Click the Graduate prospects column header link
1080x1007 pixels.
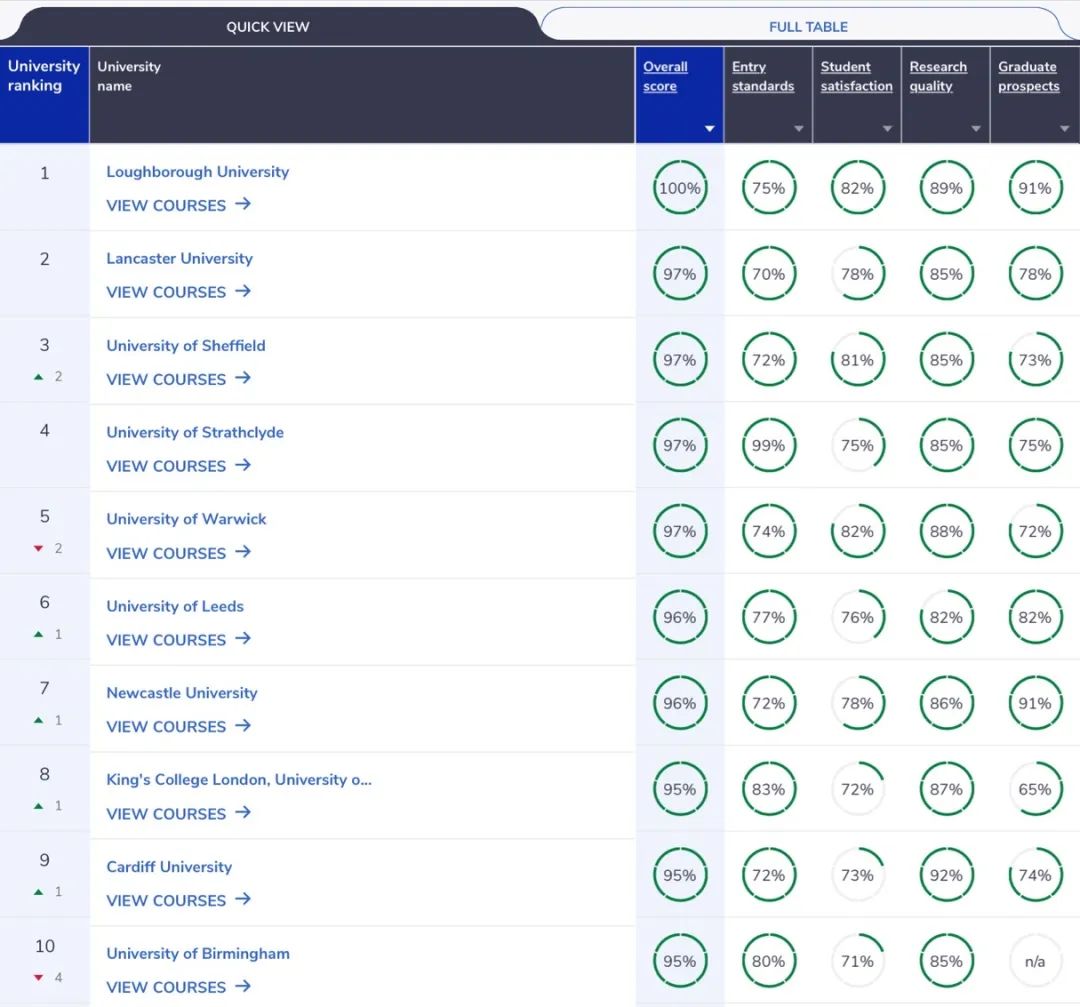1028,76
